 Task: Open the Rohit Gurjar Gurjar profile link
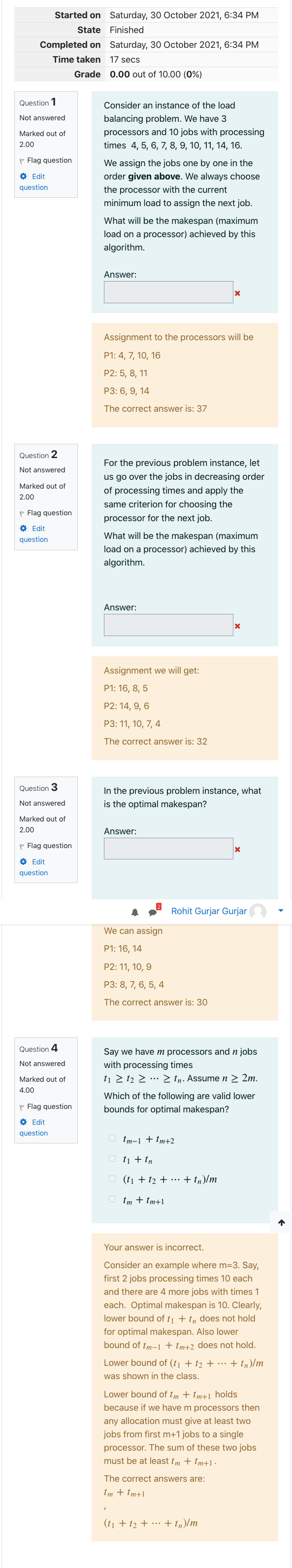pos(209,911)
